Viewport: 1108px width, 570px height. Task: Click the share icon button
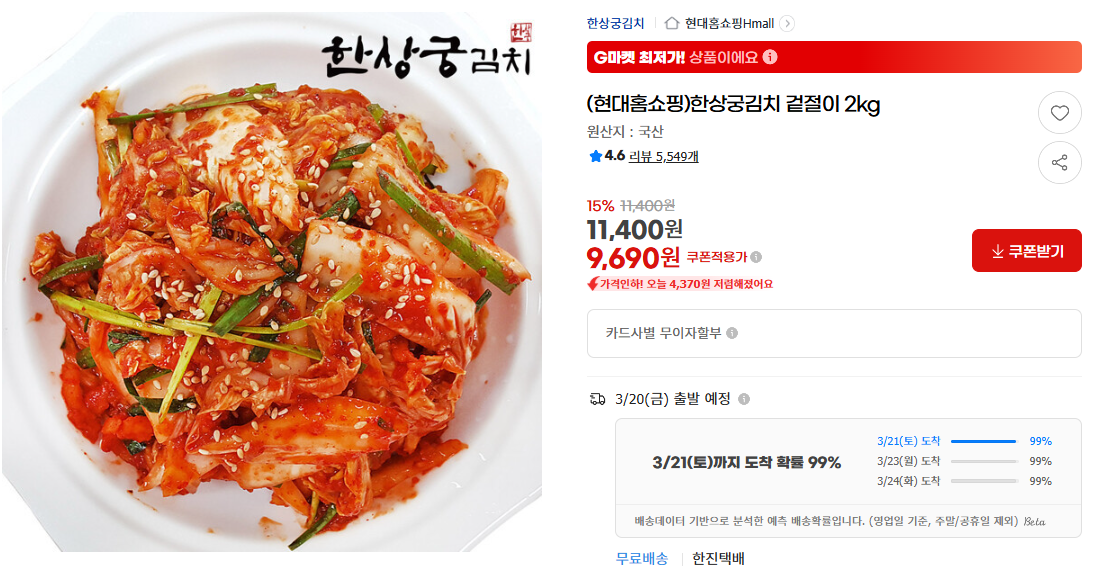(1059, 163)
